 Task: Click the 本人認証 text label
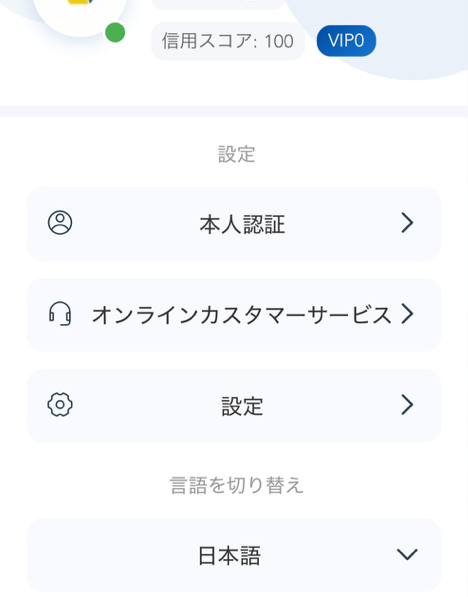point(242,224)
